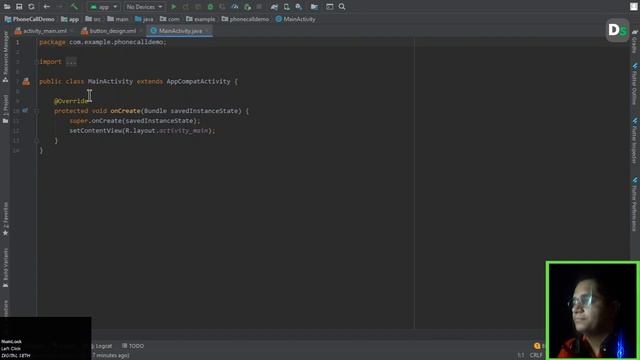Expand the folded import statements
640x360 pixels.
36,62
